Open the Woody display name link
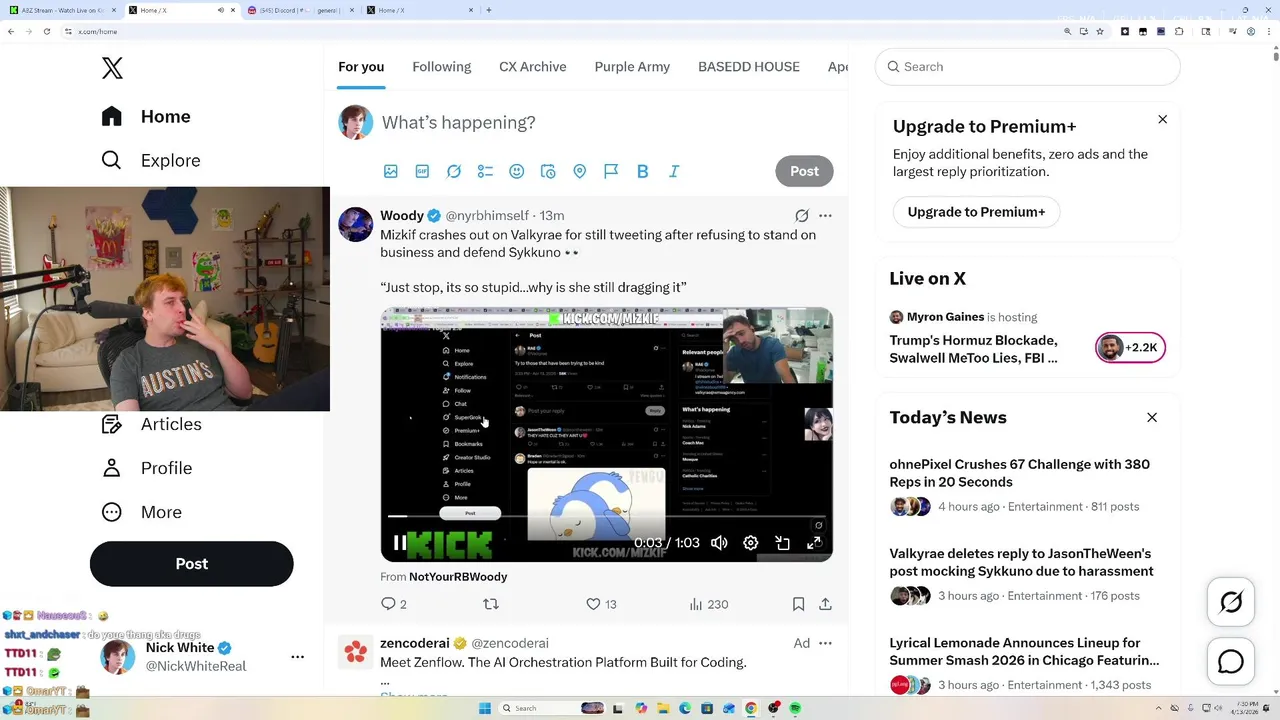 pos(402,215)
